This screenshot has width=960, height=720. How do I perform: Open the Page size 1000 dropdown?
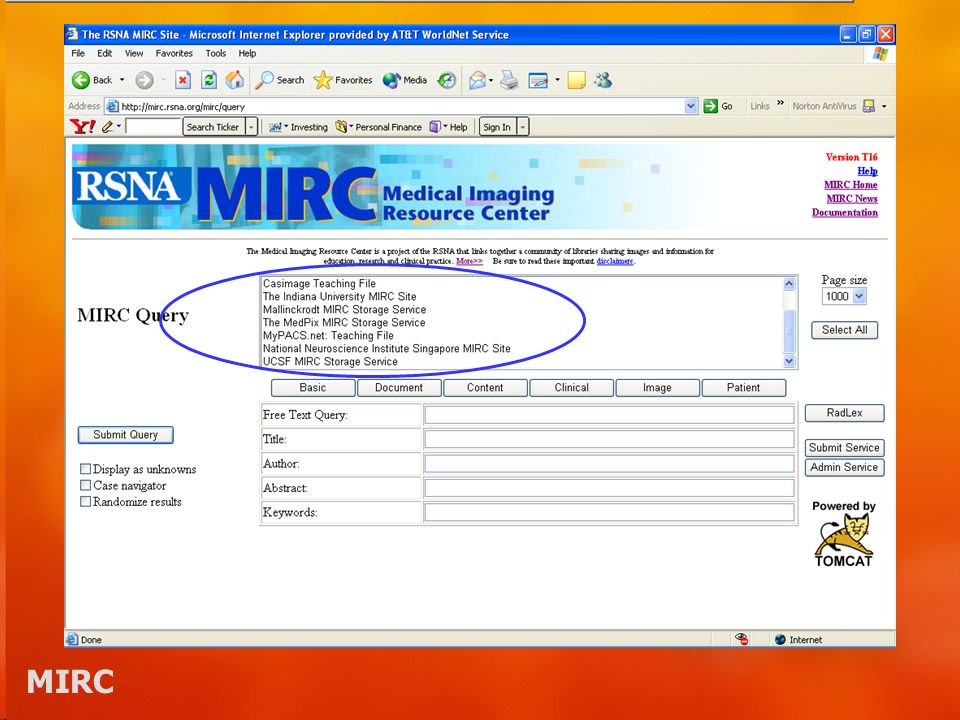coord(844,296)
